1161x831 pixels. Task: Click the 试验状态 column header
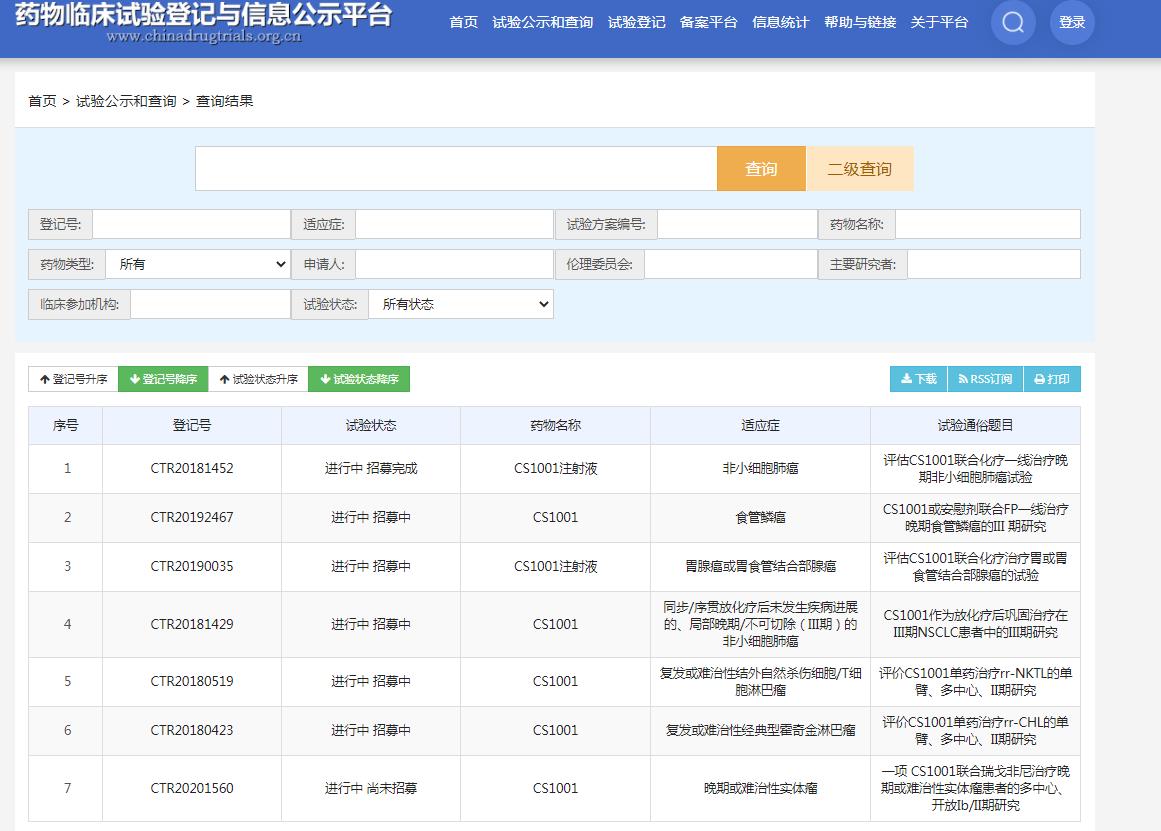[371, 425]
